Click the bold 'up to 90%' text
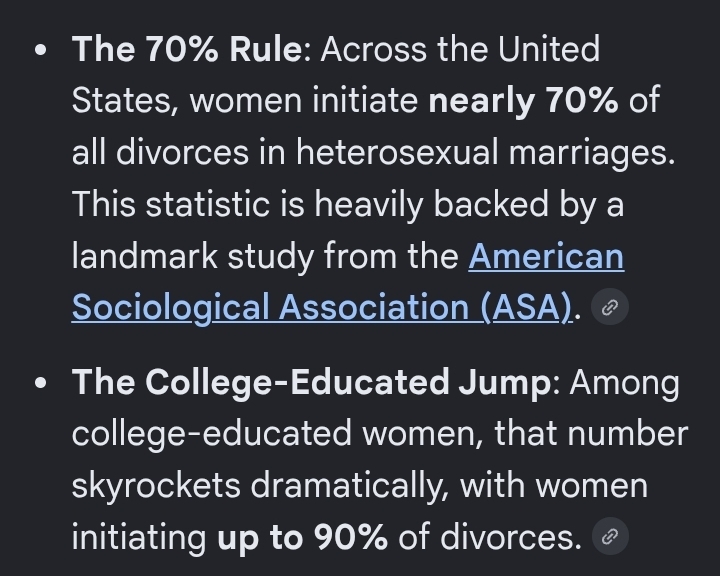 [x=302, y=537]
